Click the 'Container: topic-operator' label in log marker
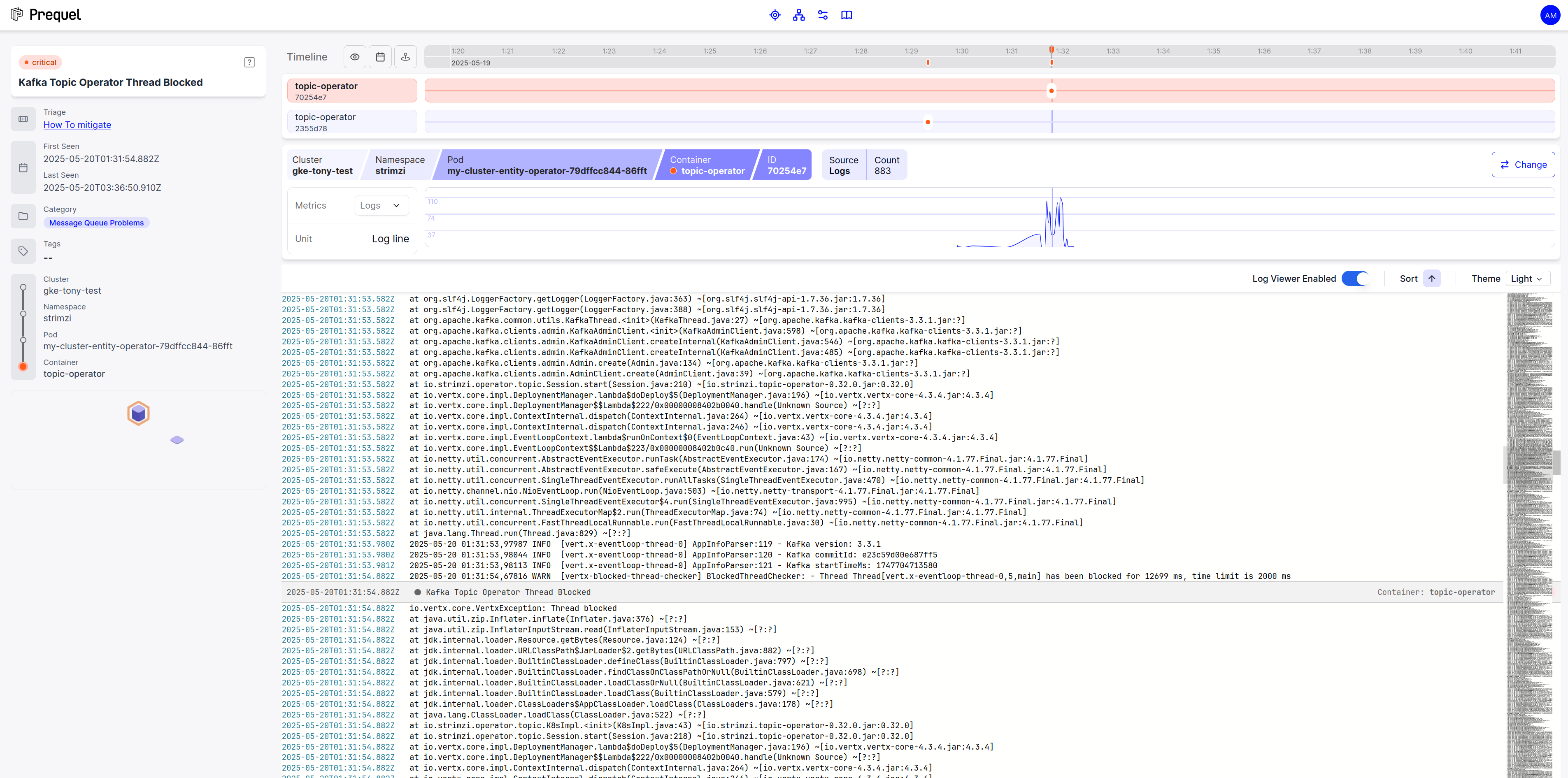 coord(1436,592)
